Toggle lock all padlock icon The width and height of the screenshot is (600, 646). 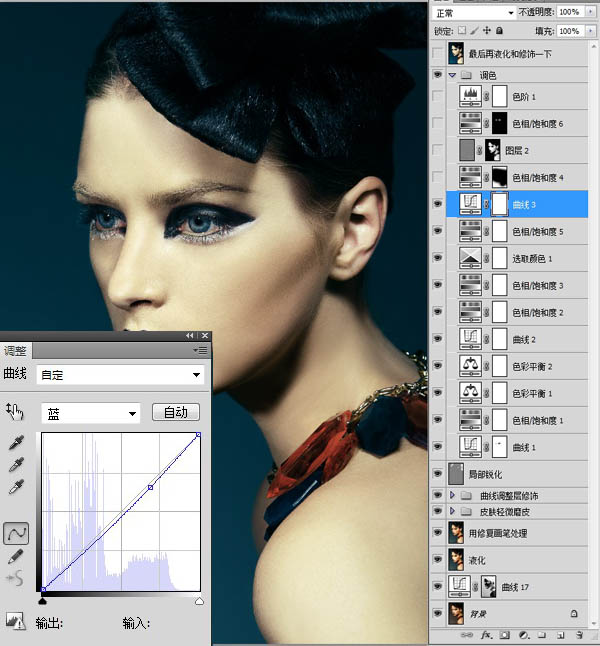coord(499,30)
